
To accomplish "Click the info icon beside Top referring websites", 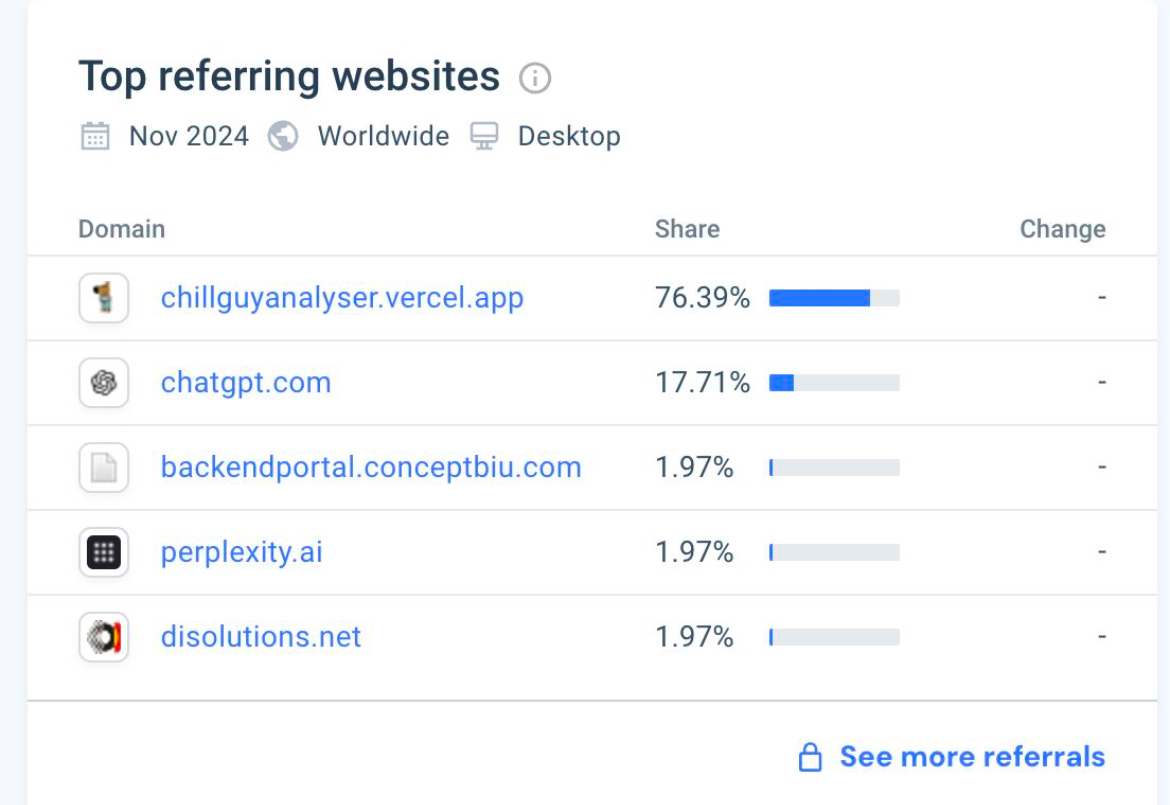I will tap(535, 78).
